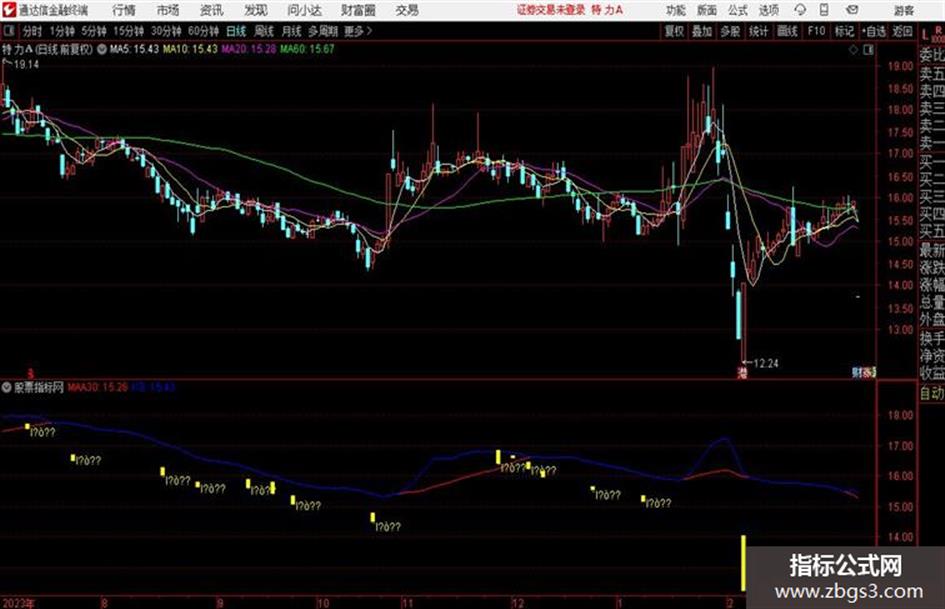Open the 发现 menu
945x609 pixels.
point(256,10)
